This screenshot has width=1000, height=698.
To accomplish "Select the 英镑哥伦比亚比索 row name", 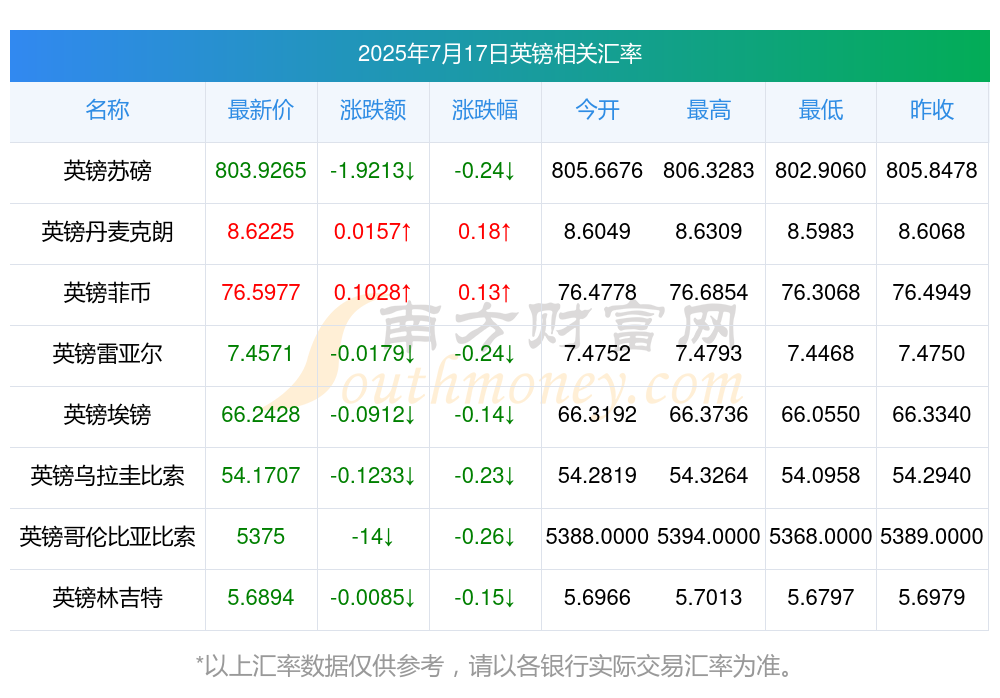I will (107, 537).
